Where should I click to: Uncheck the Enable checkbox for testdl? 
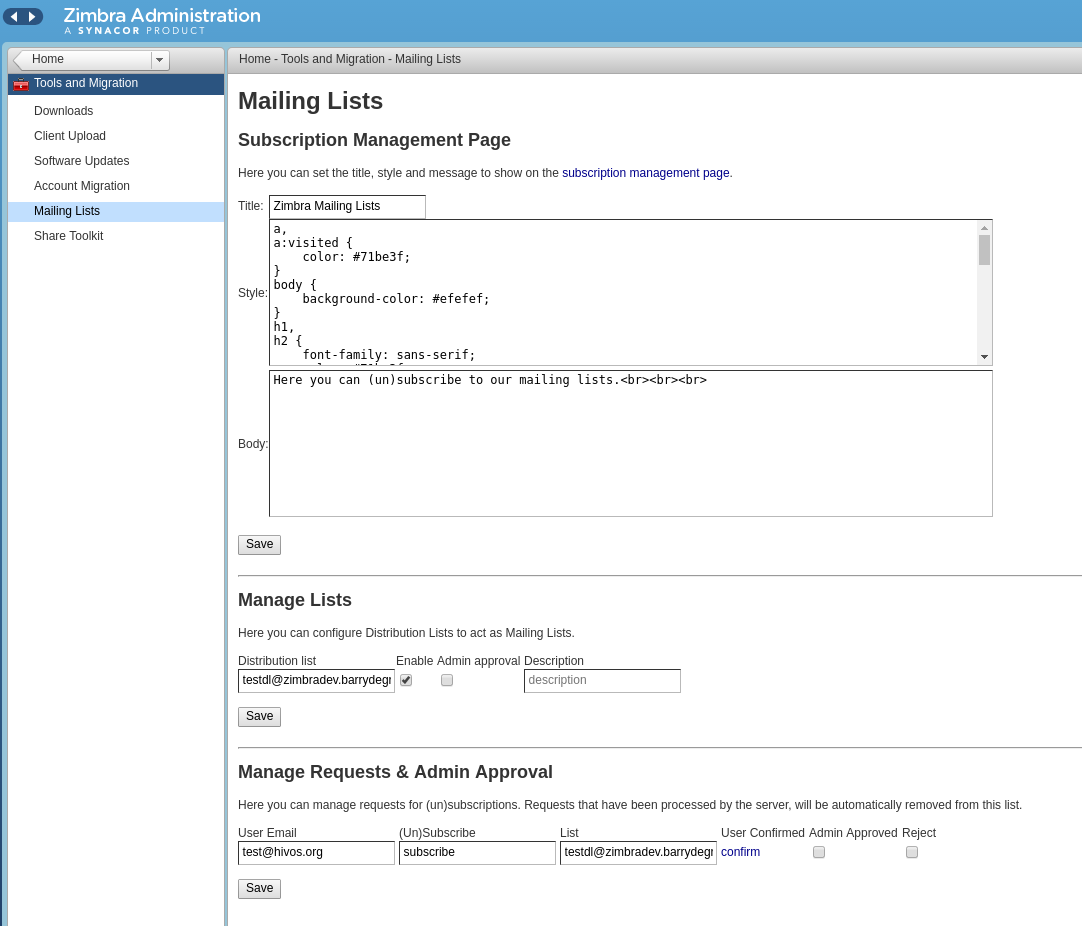tap(406, 680)
